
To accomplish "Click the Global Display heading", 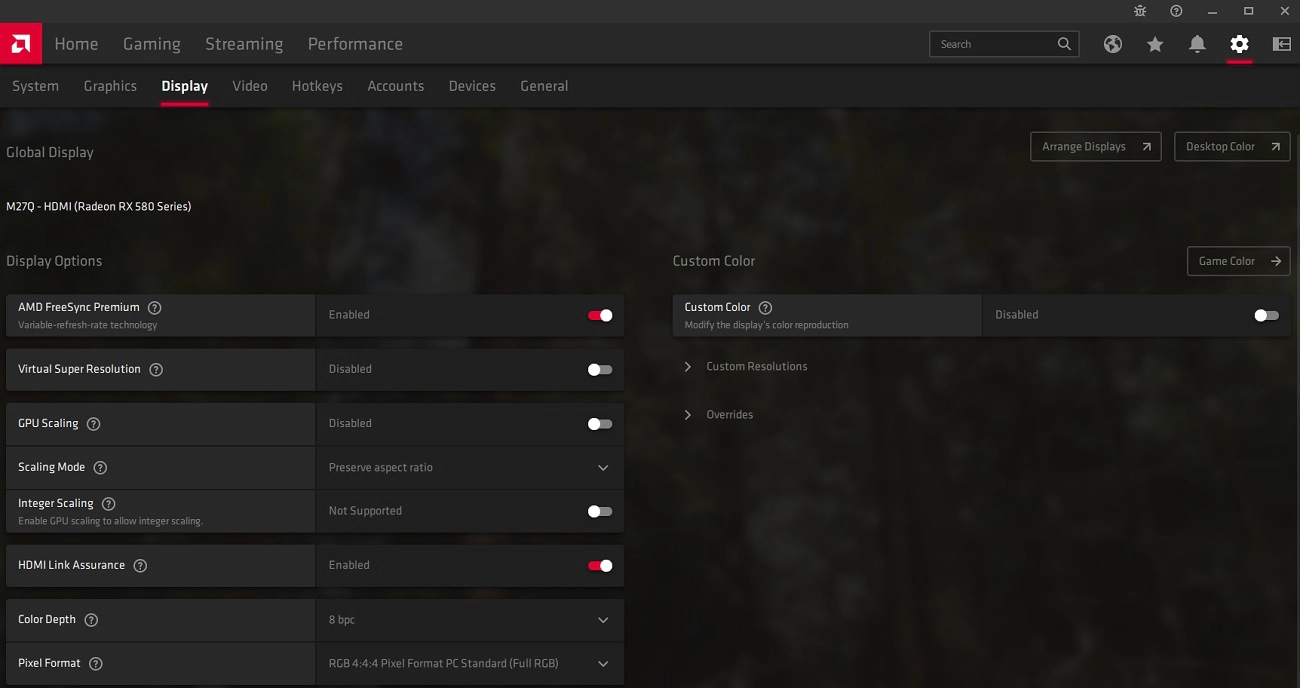I will tap(50, 153).
